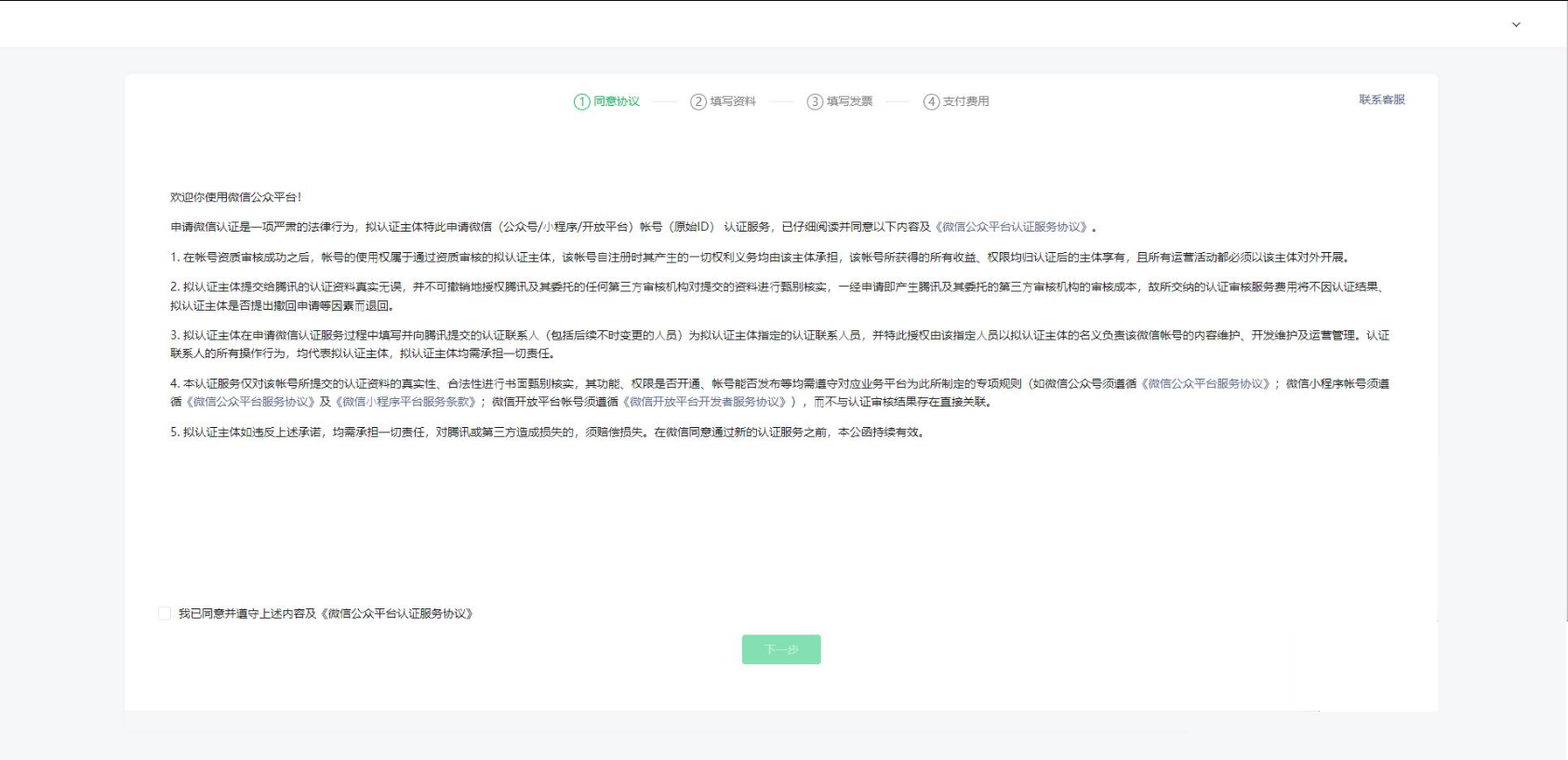Click the green 下一步 button
This screenshot has width=1568, height=760.
click(781, 649)
